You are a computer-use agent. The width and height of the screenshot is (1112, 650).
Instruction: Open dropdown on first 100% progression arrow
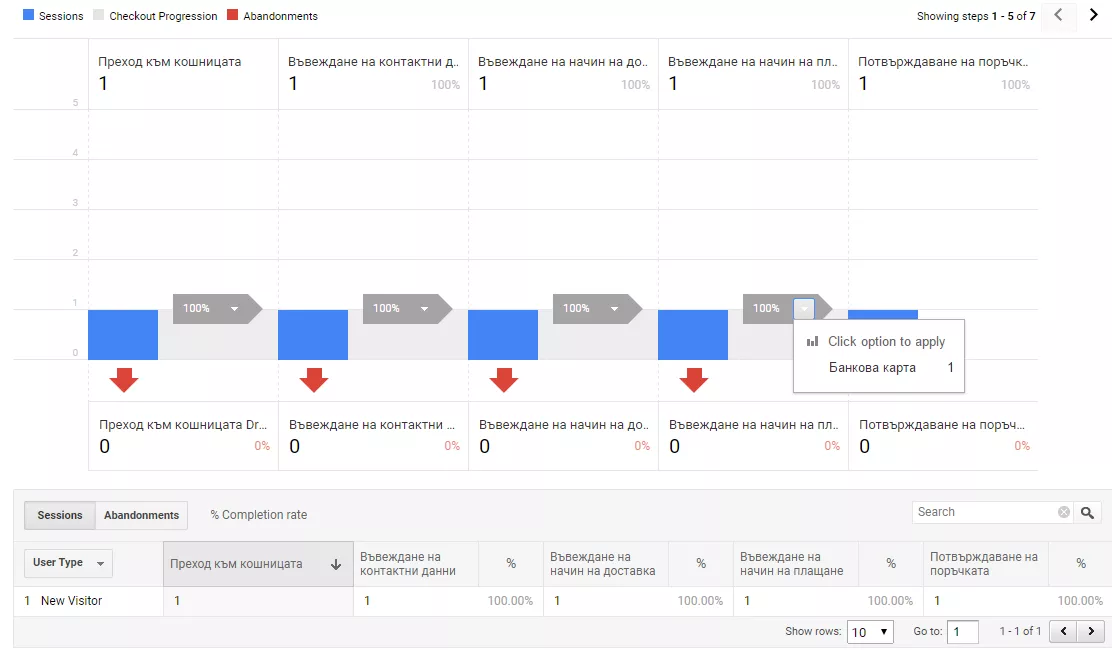tap(234, 308)
